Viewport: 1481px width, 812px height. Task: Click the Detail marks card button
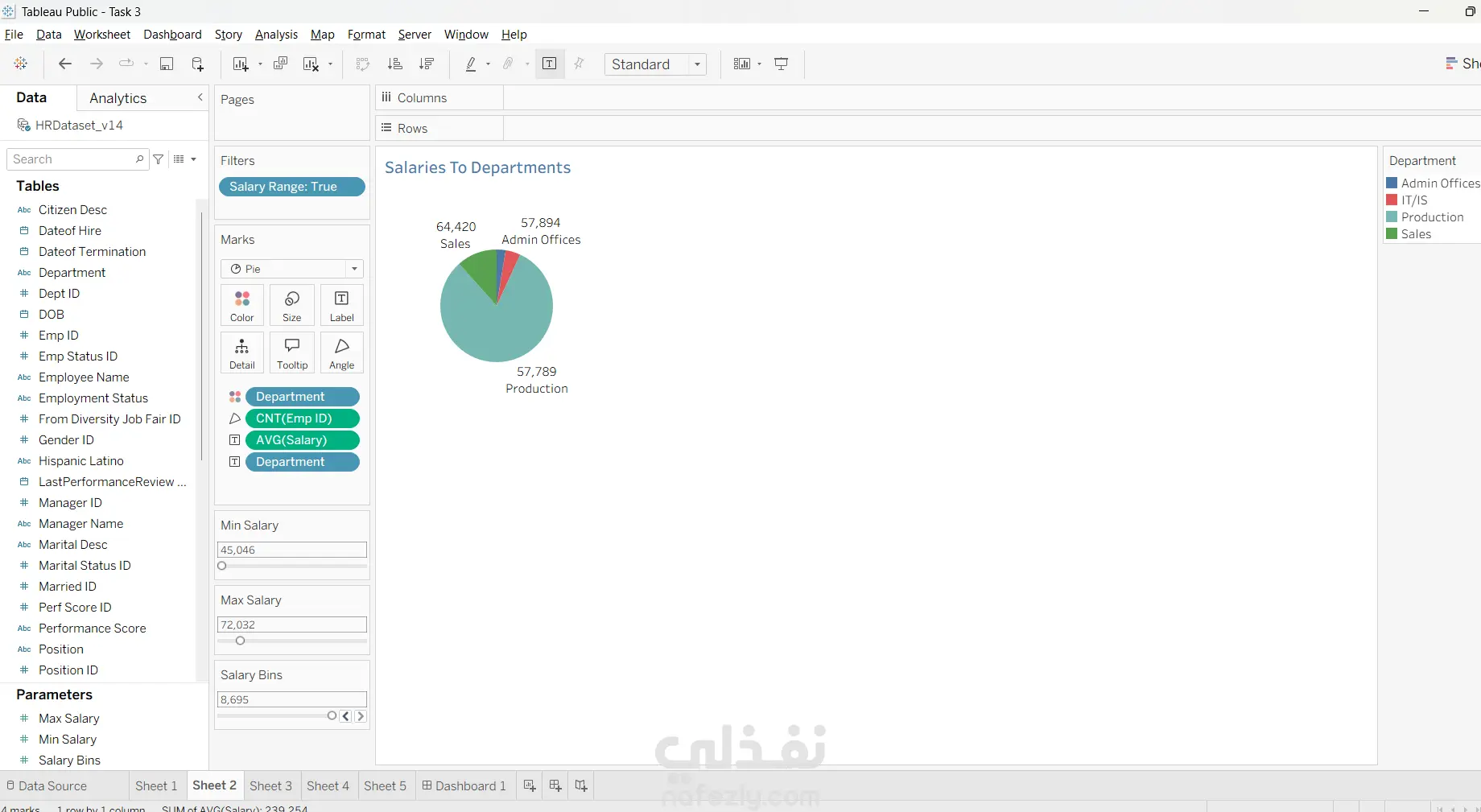click(241, 352)
